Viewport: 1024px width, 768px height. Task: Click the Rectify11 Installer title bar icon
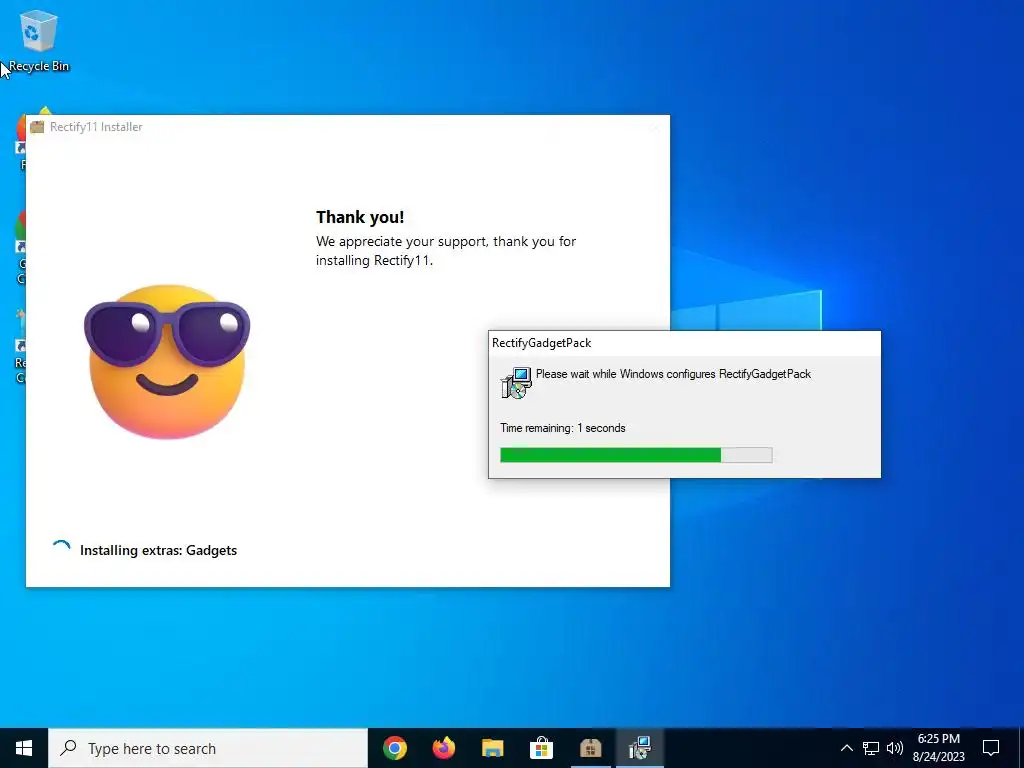(x=37, y=127)
